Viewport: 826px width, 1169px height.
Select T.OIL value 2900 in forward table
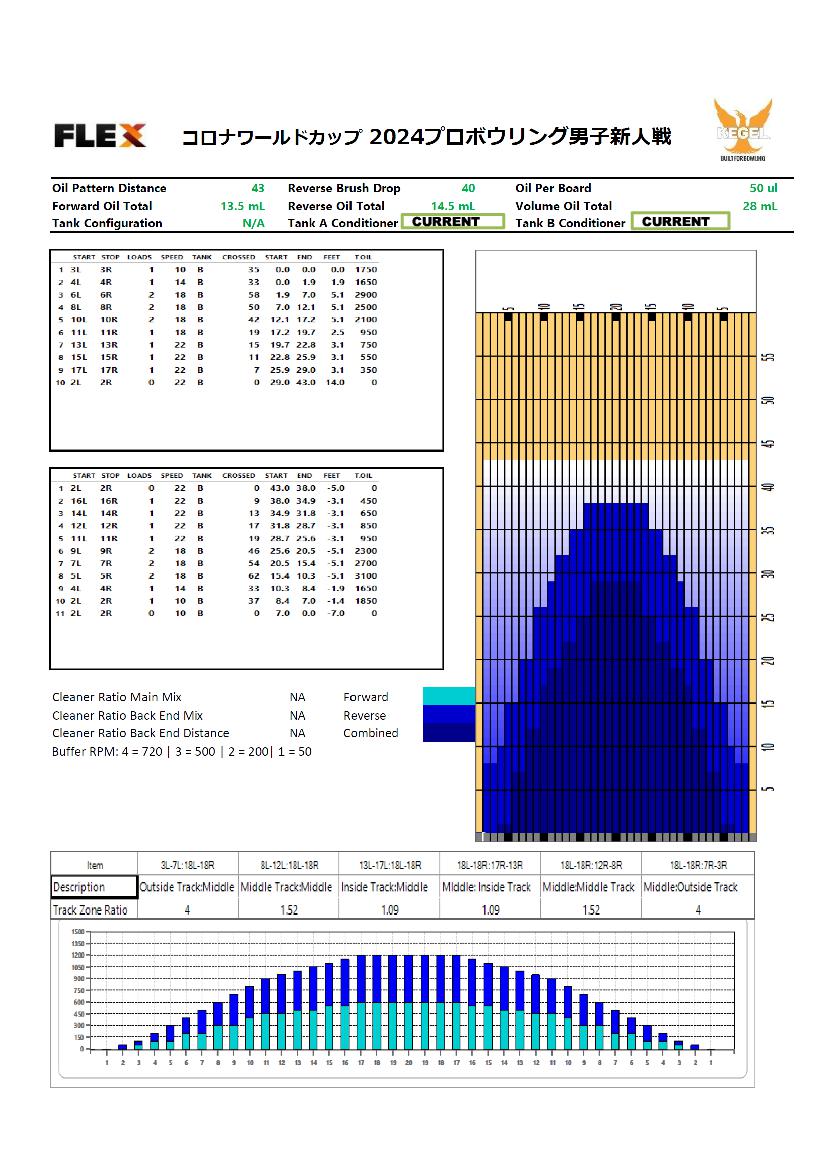point(365,295)
